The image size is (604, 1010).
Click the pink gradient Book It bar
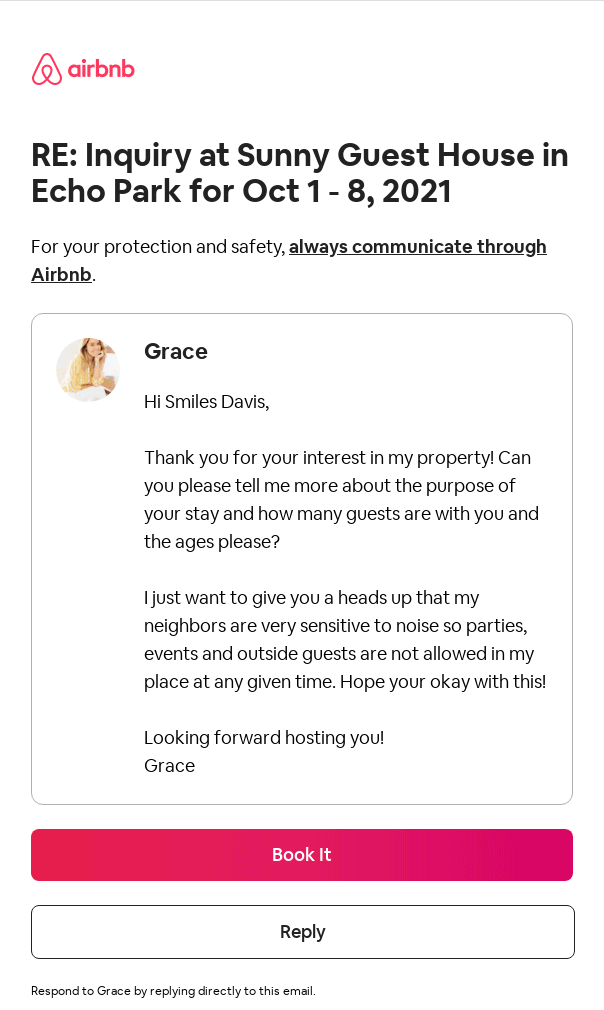(x=302, y=855)
